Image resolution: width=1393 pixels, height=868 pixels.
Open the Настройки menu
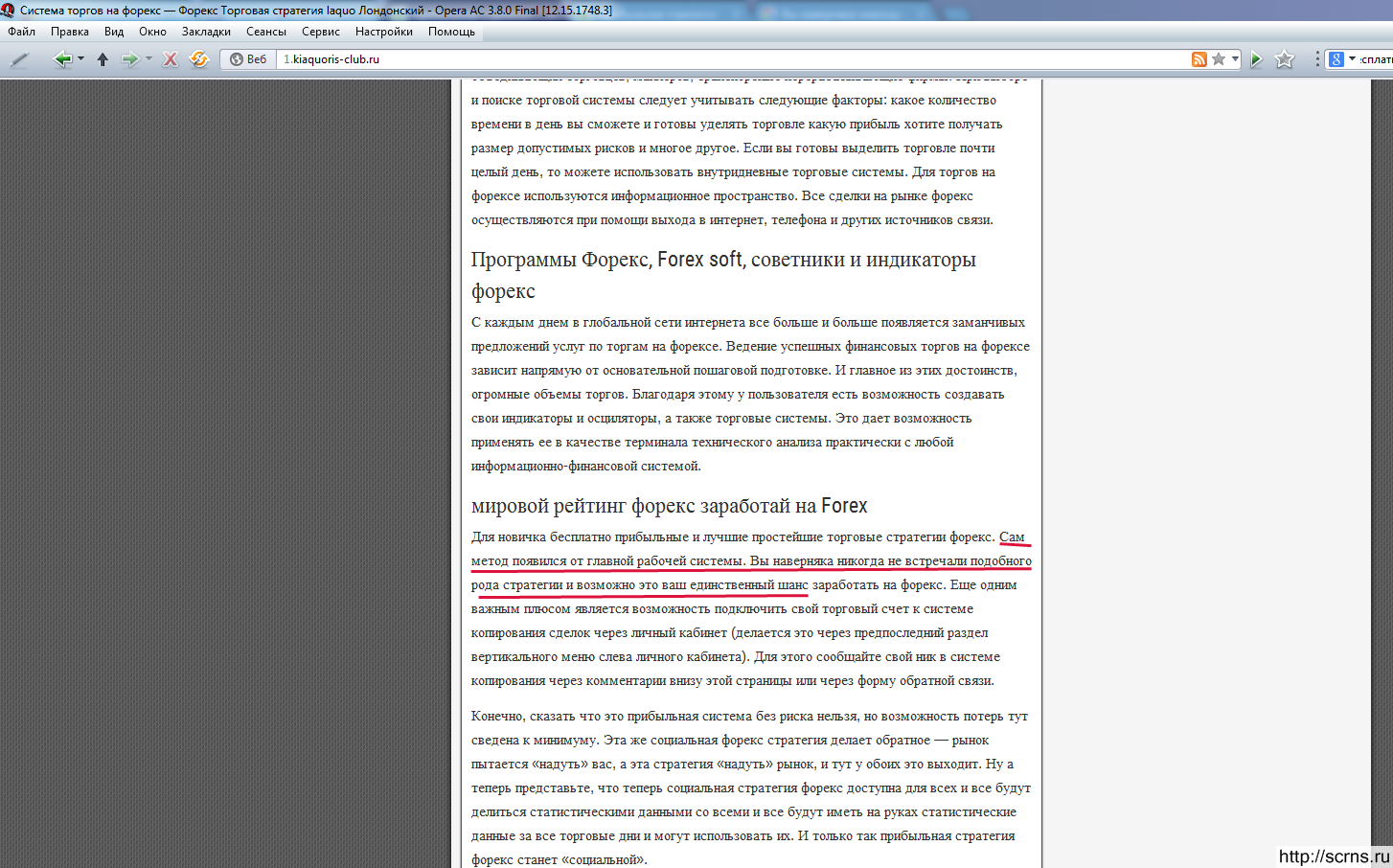(383, 32)
